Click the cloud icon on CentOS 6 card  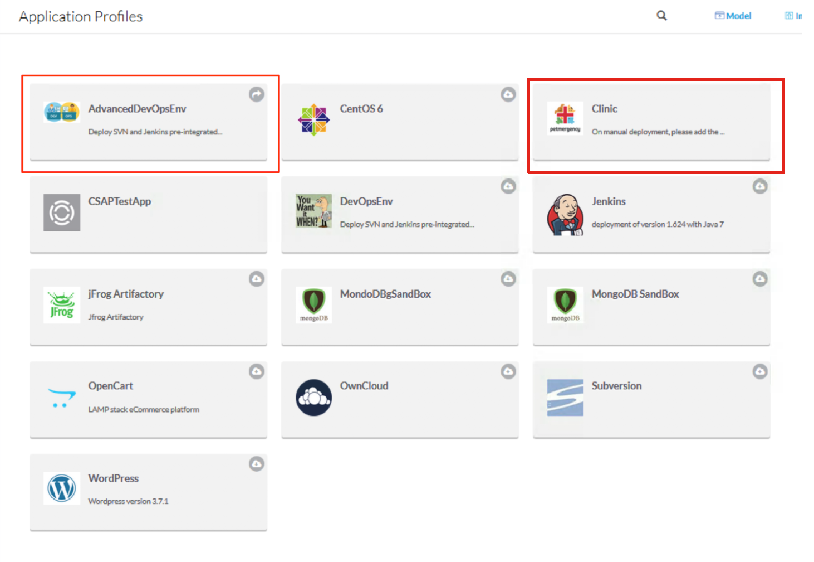point(508,94)
